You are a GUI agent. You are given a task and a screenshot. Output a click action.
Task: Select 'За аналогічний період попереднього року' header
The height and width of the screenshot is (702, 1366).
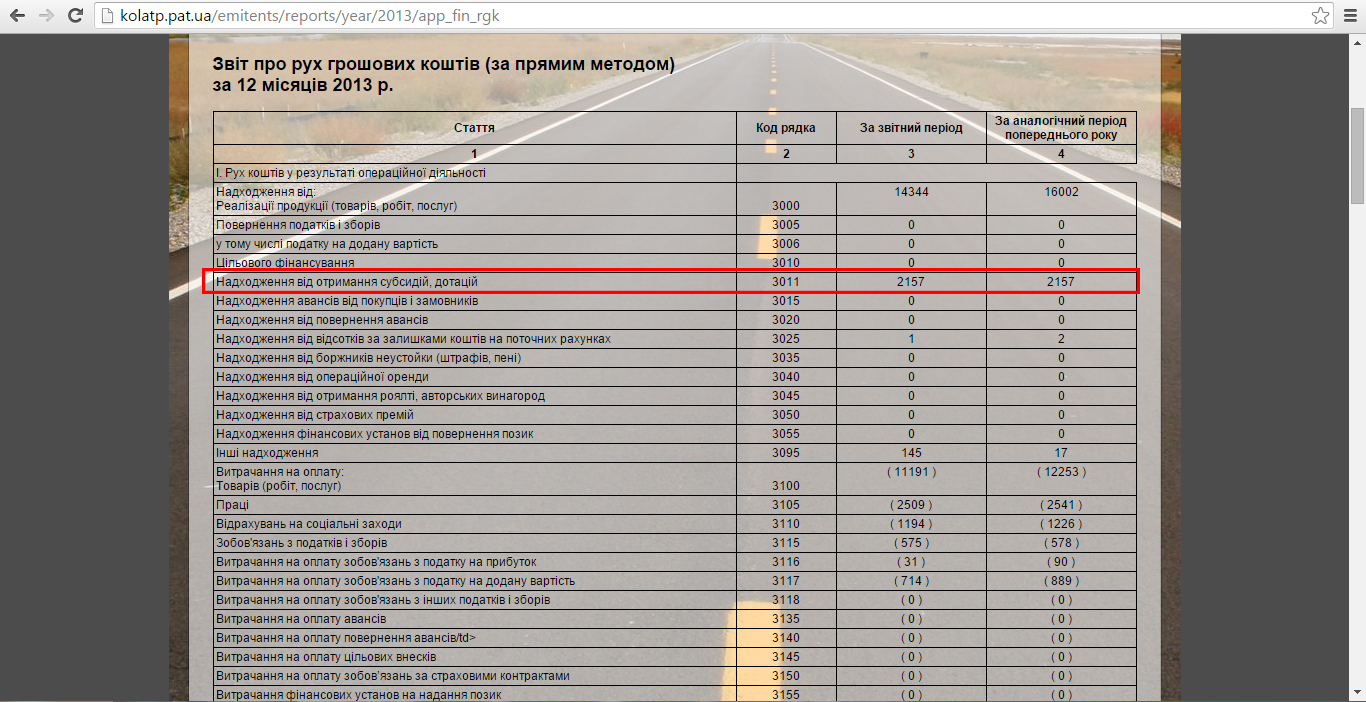coord(1061,128)
